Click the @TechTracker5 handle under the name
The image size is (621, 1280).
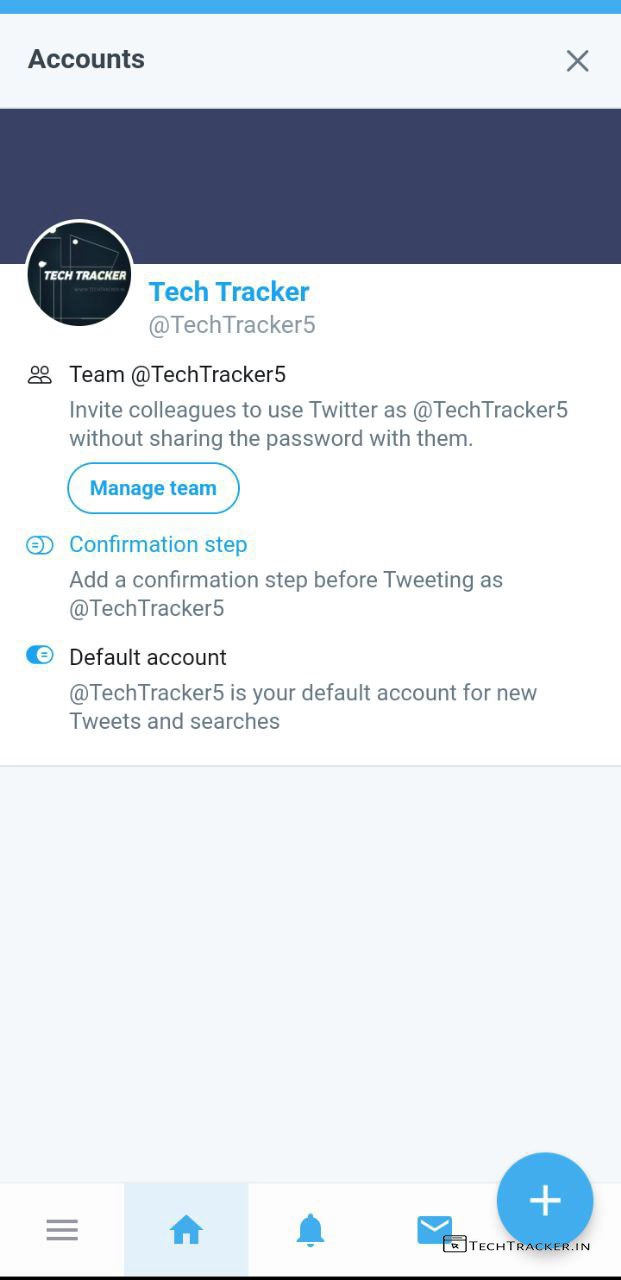232,325
